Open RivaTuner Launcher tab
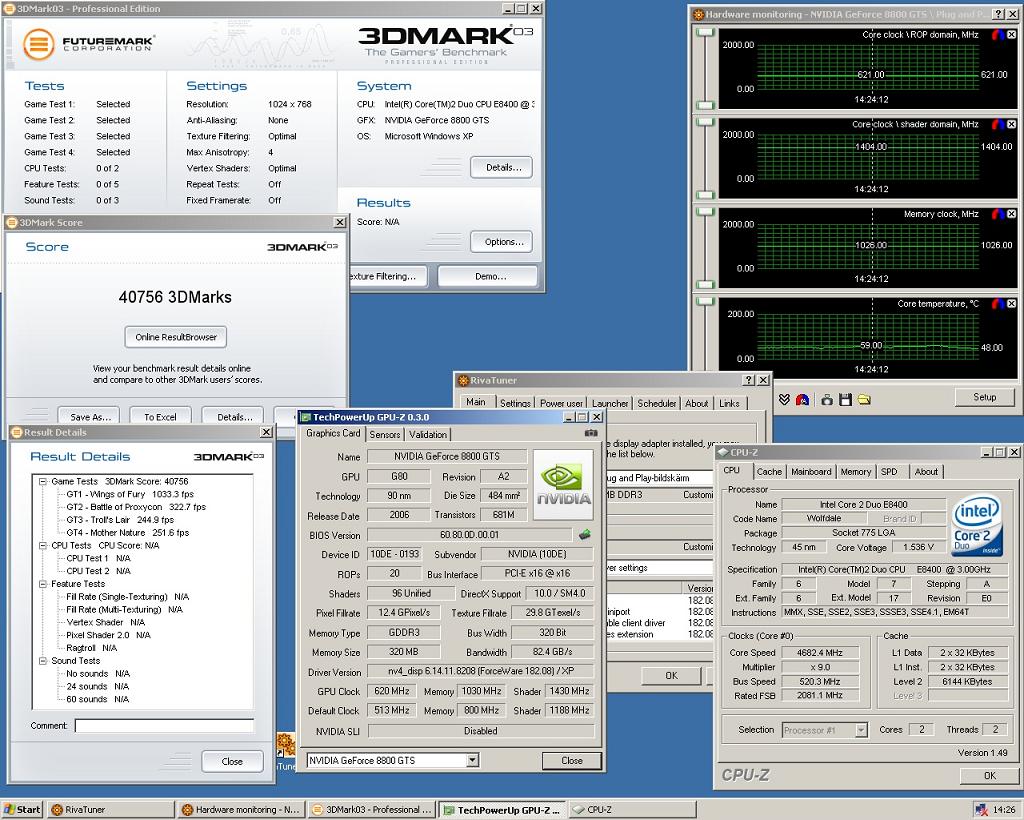 coord(610,403)
